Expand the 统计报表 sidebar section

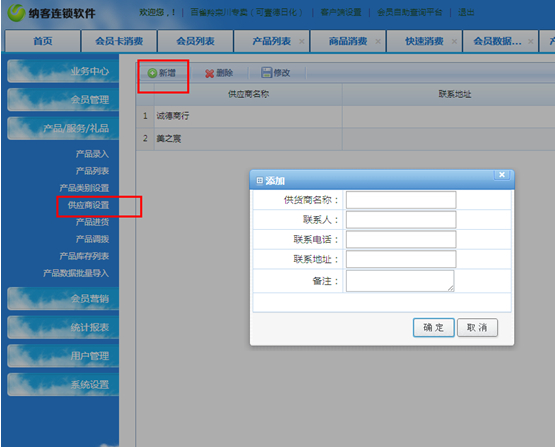click(x=63, y=327)
